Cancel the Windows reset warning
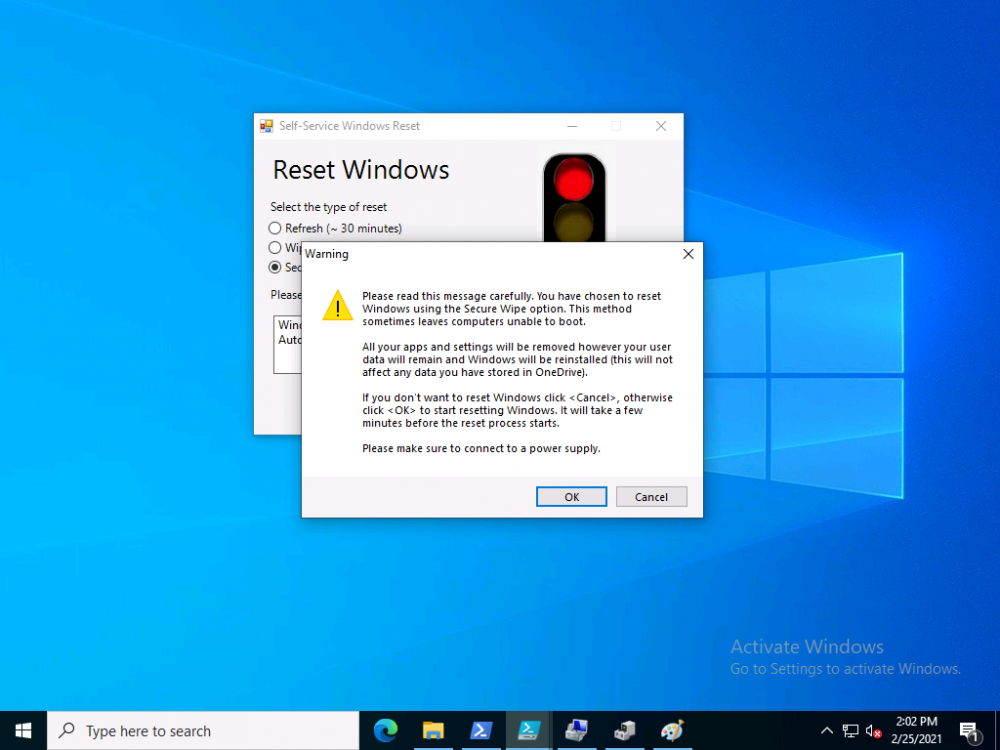The height and width of the screenshot is (750, 1000). tap(651, 497)
